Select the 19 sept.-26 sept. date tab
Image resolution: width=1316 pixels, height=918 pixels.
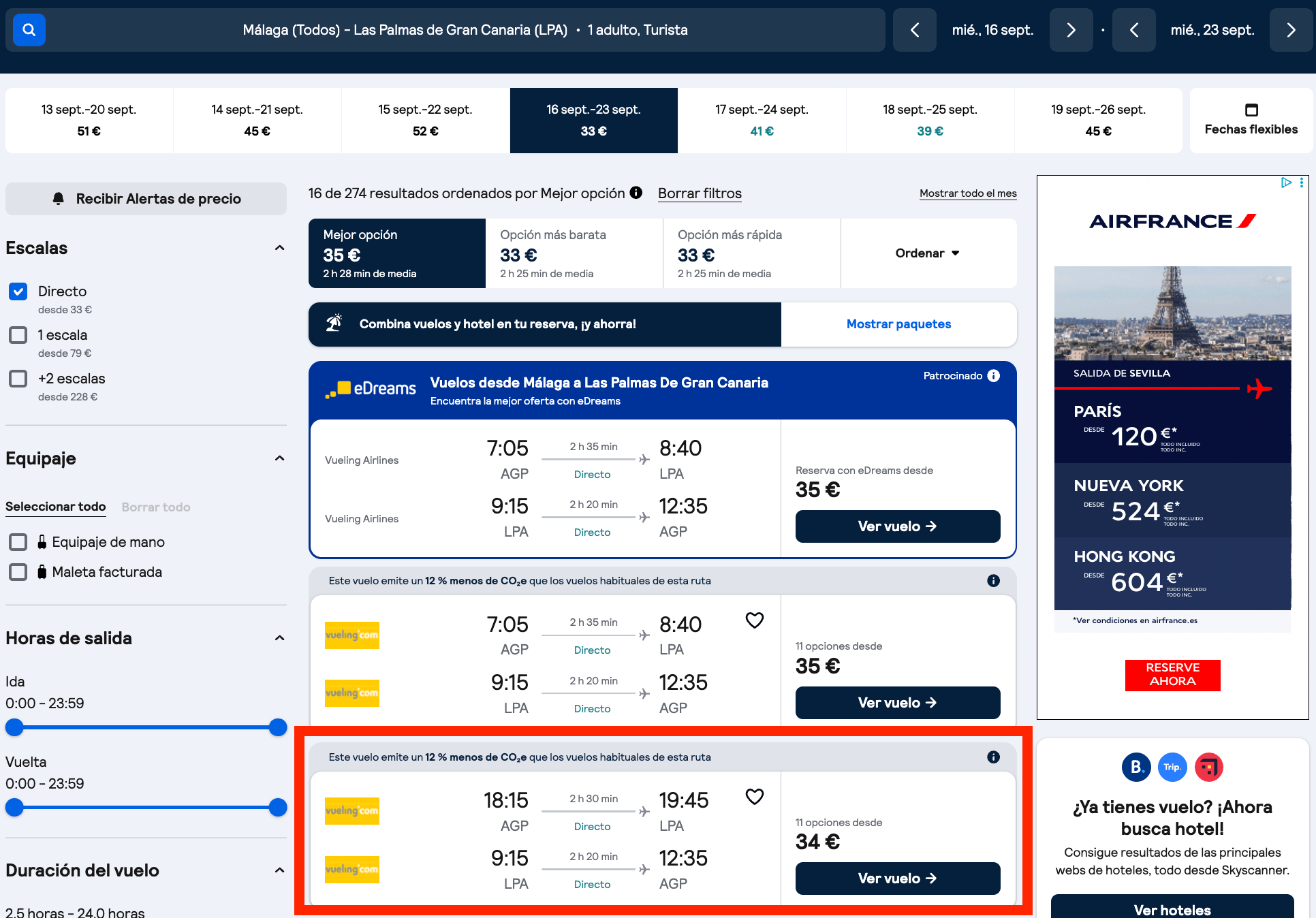tap(1099, 120)
